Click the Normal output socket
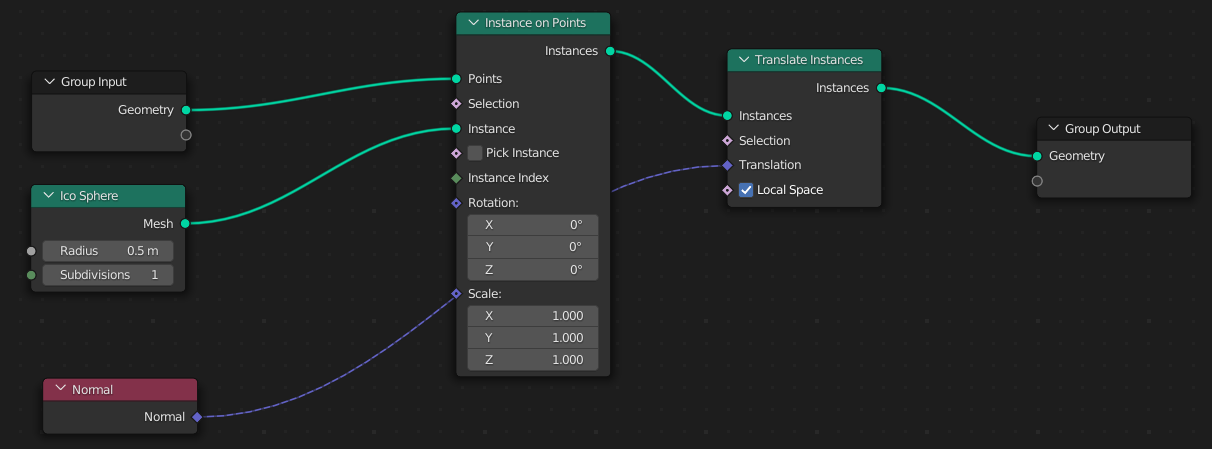This screenshot has height=449, width=1212. pyautogui.click(x=197, y=417)
